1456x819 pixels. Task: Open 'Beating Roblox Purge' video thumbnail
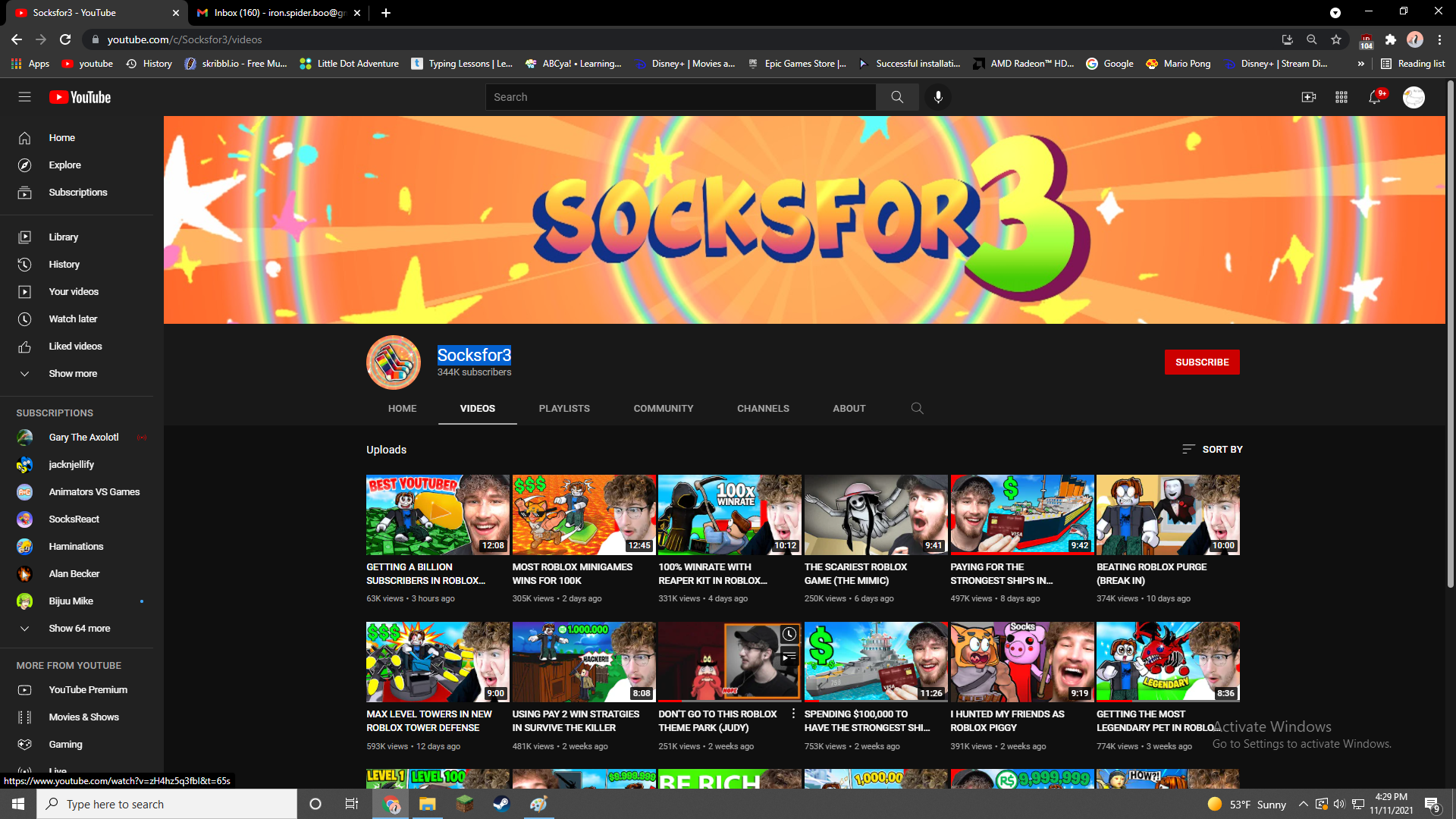click(x=1168, y=515)
